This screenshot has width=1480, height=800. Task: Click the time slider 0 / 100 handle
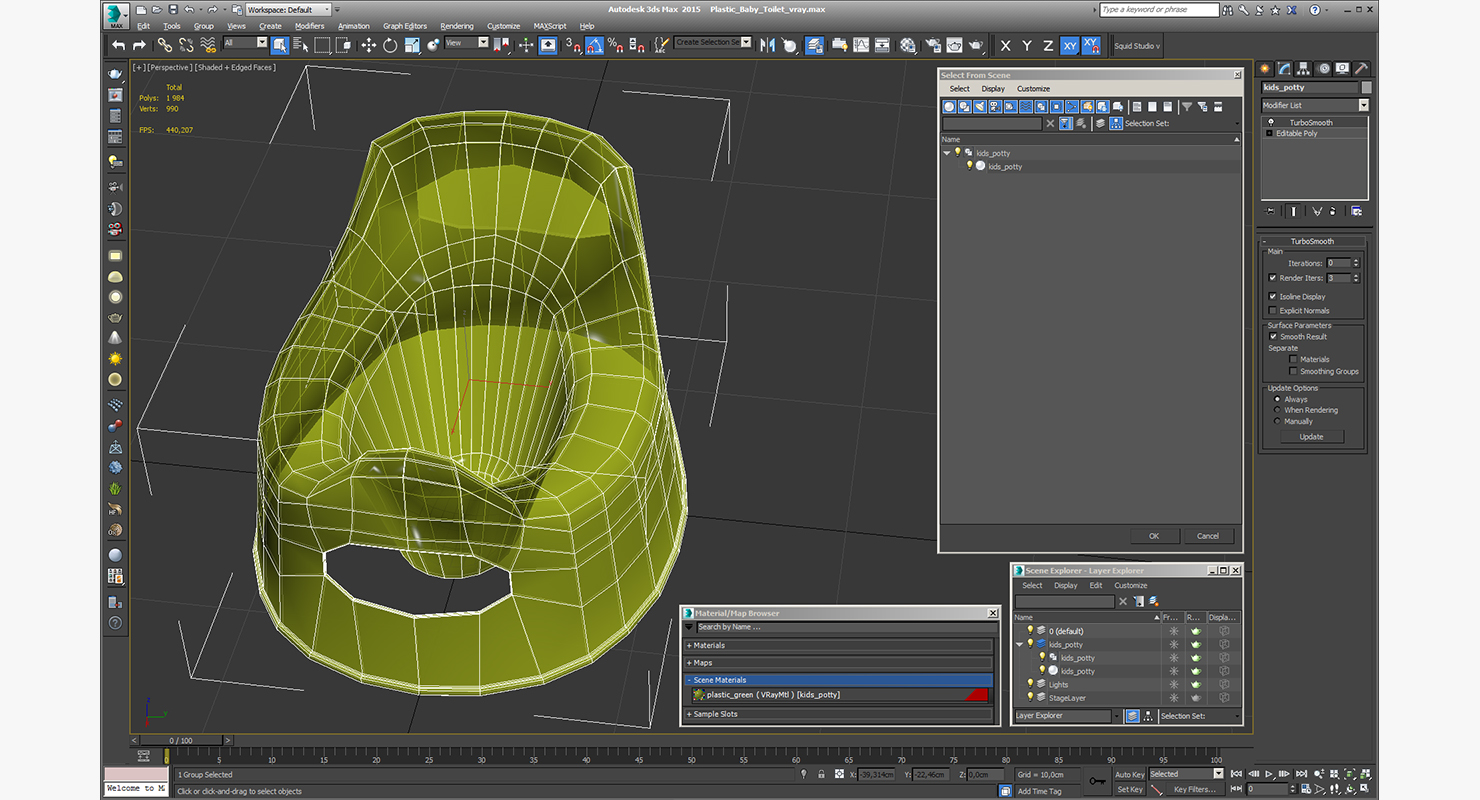181,740
